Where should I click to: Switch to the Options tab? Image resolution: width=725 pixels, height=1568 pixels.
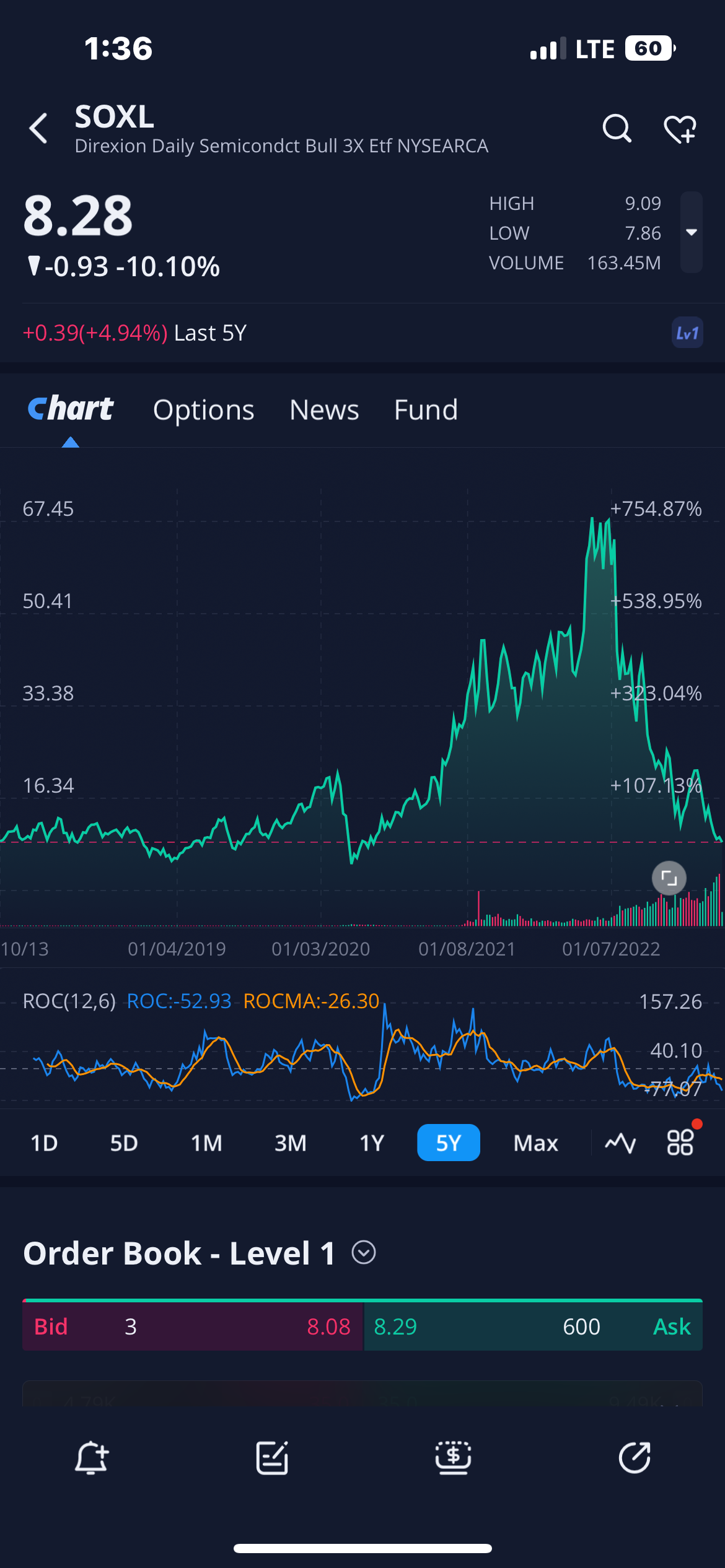point(203,410)
